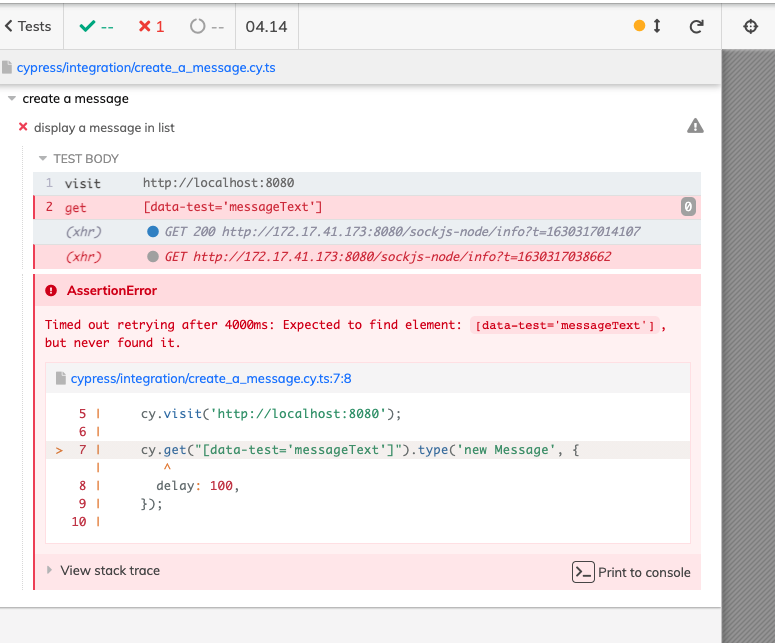Click the AssertionError exclamation icon

(51, 291)
